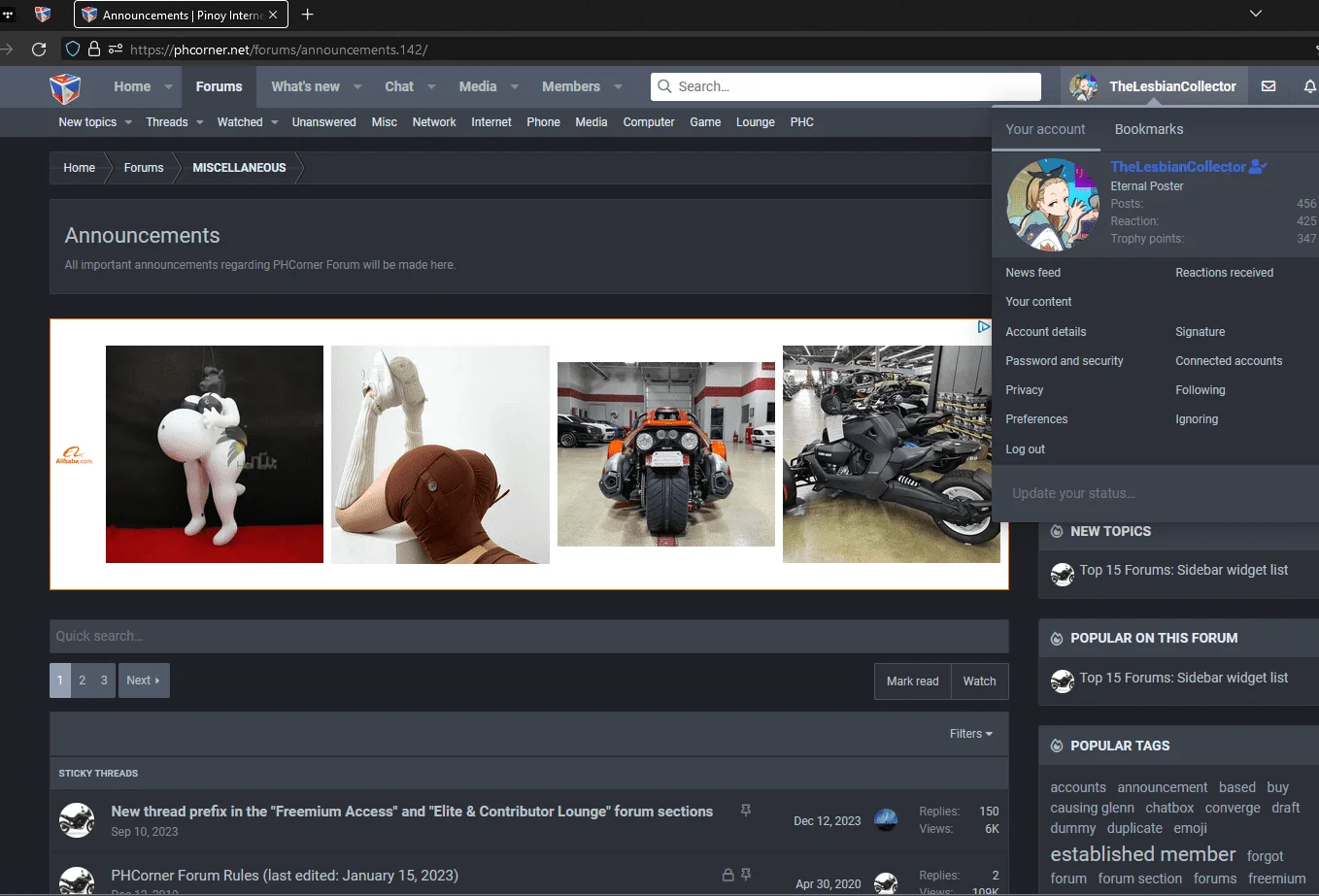Click the last poster avatar beside Dec 12, 2023
This screenshot has width=1319, height=896.
tap(886, 820)
